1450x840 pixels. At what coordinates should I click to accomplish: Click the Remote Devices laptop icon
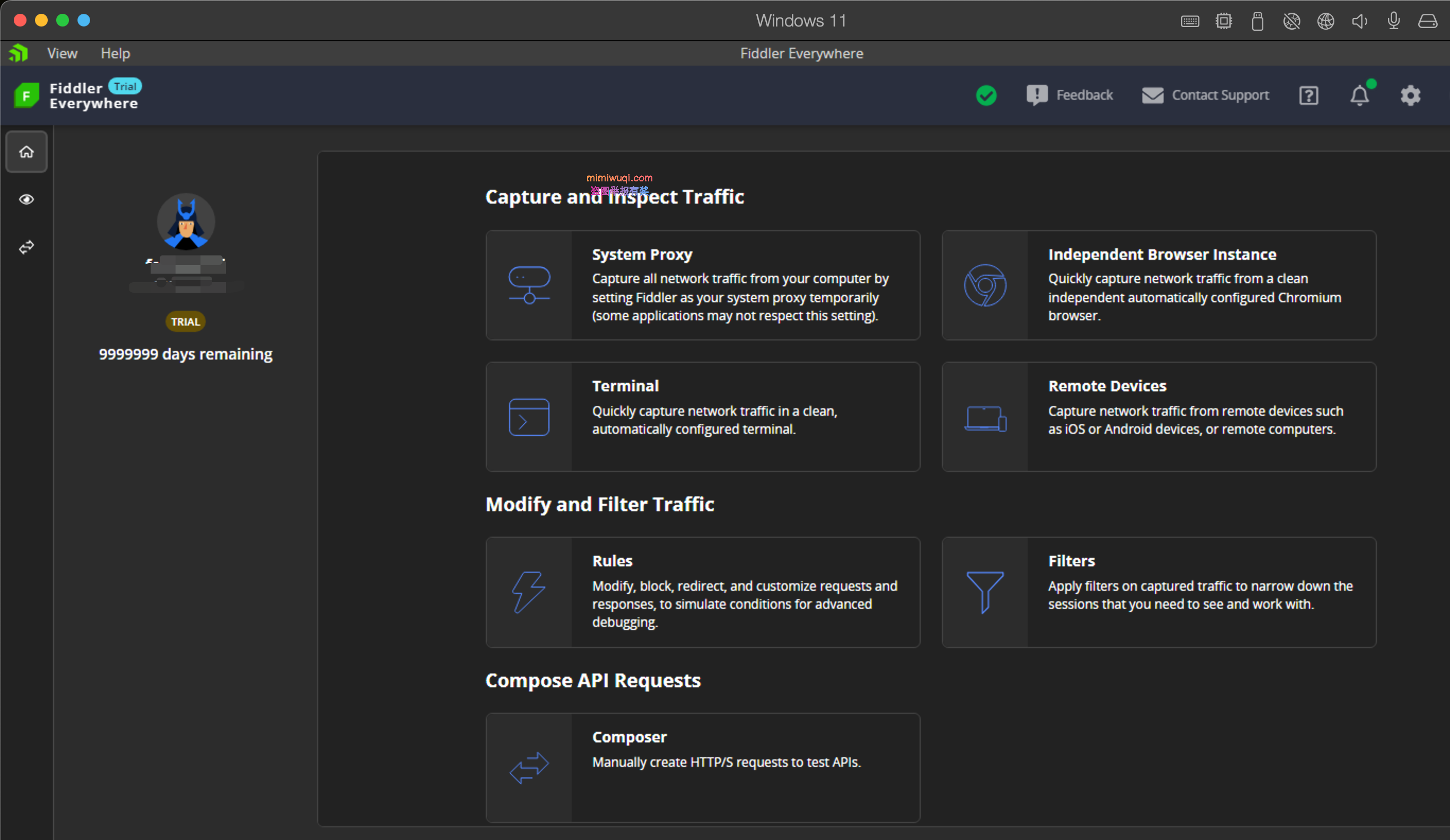pos(985,418)
